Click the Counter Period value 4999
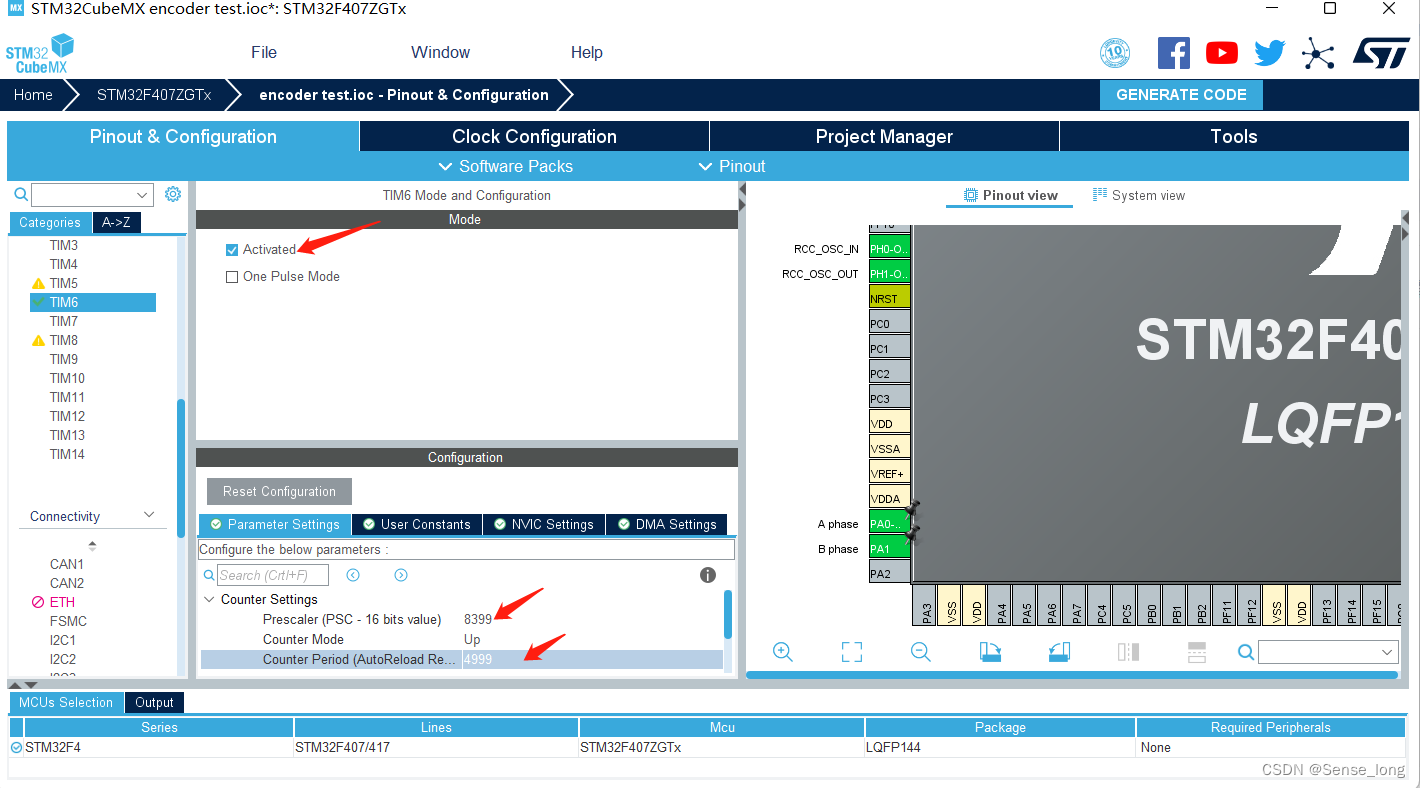 click(x=478, y=659)
